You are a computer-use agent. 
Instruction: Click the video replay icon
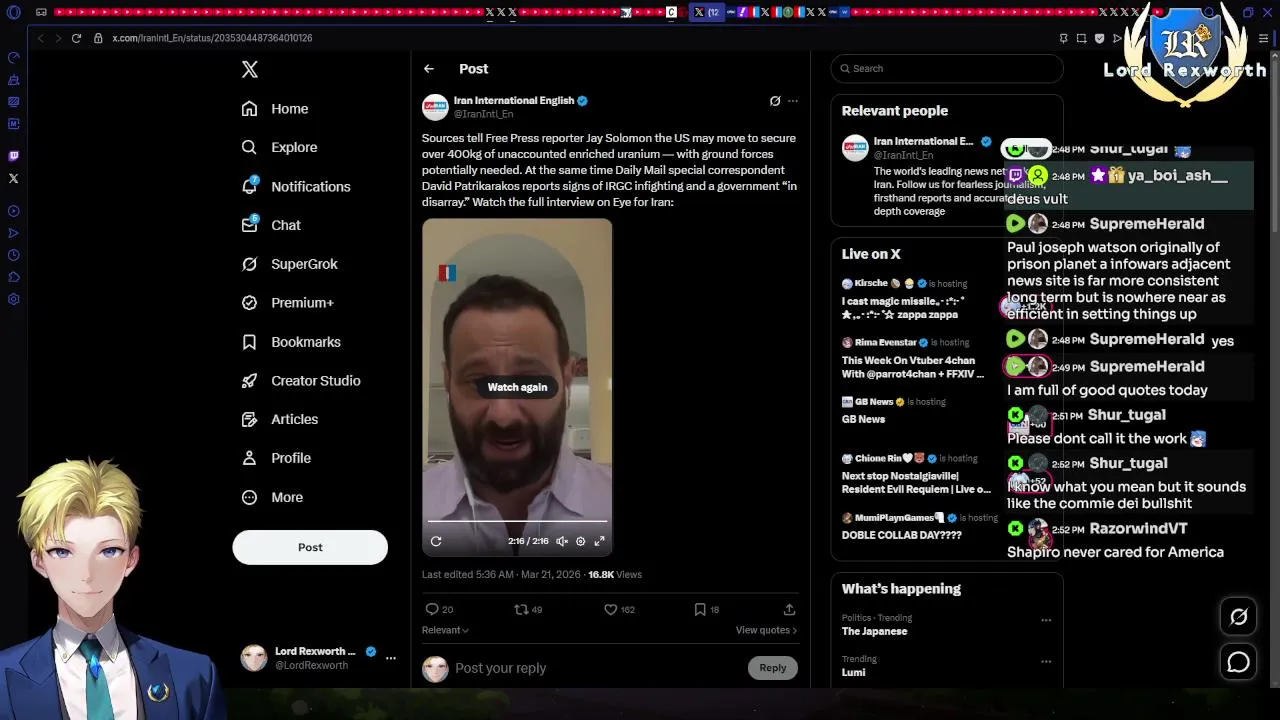pyautogui.click(x=436, y=541)
